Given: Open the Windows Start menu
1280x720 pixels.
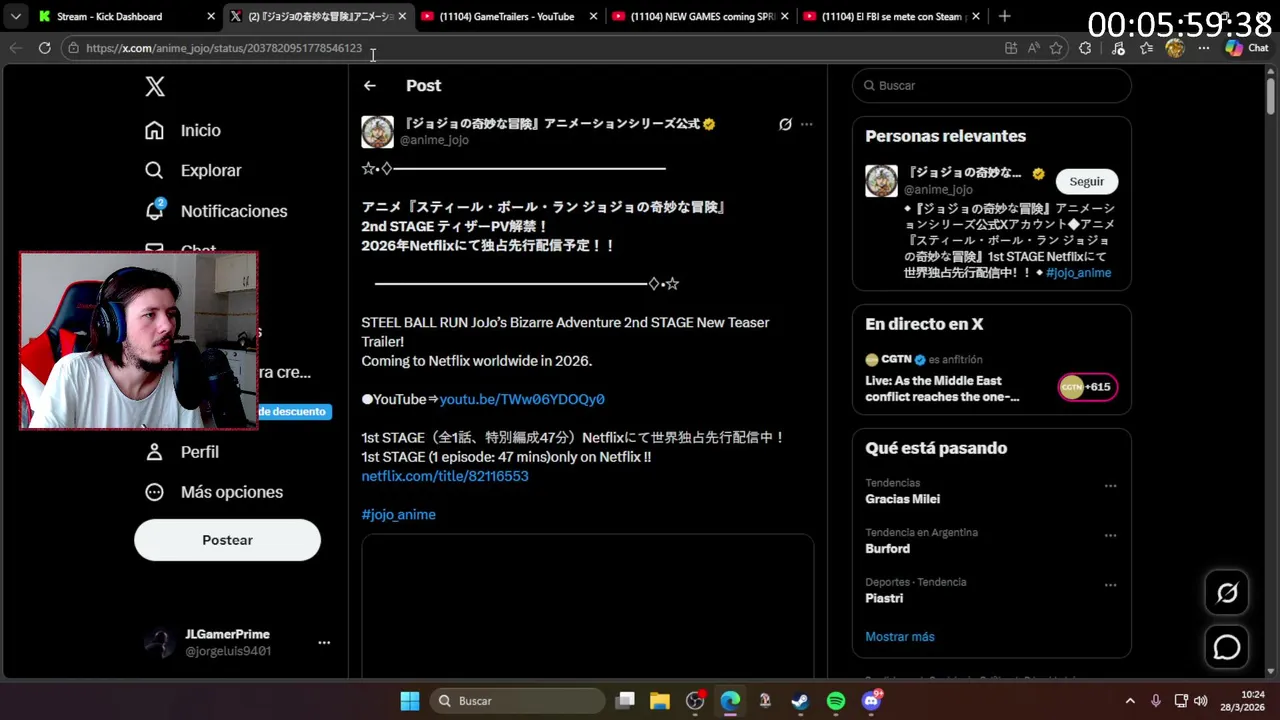Looking at the screenshot, I should click(x=410, y=701).
